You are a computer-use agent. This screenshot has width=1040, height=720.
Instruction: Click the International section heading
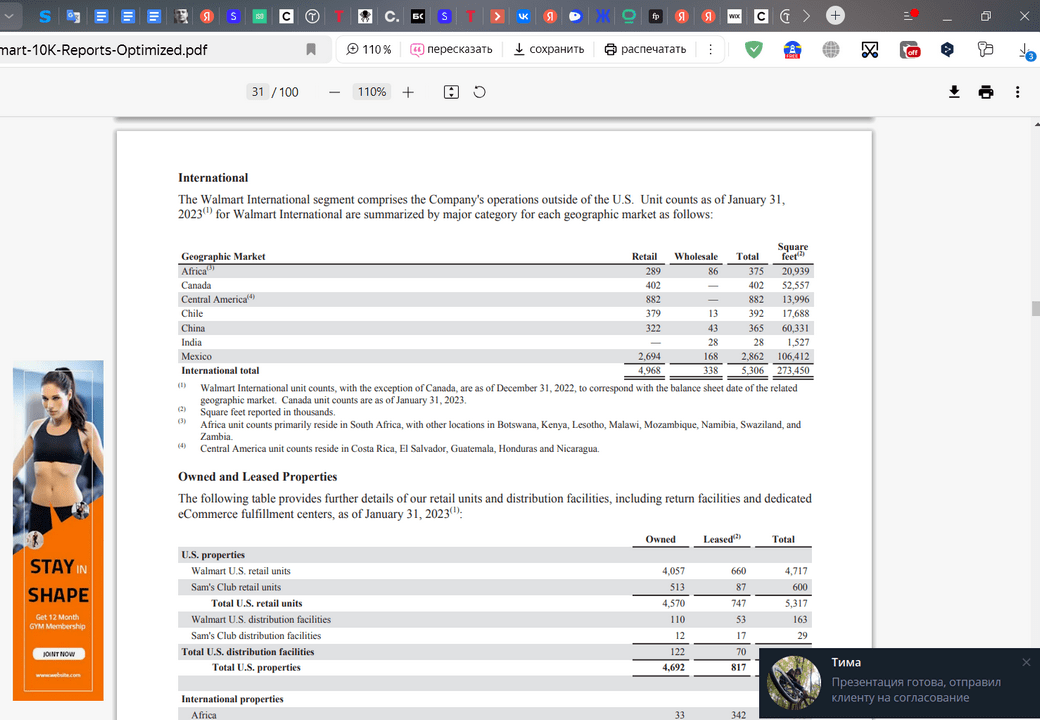pyautogui.click(x=213, y=178)
